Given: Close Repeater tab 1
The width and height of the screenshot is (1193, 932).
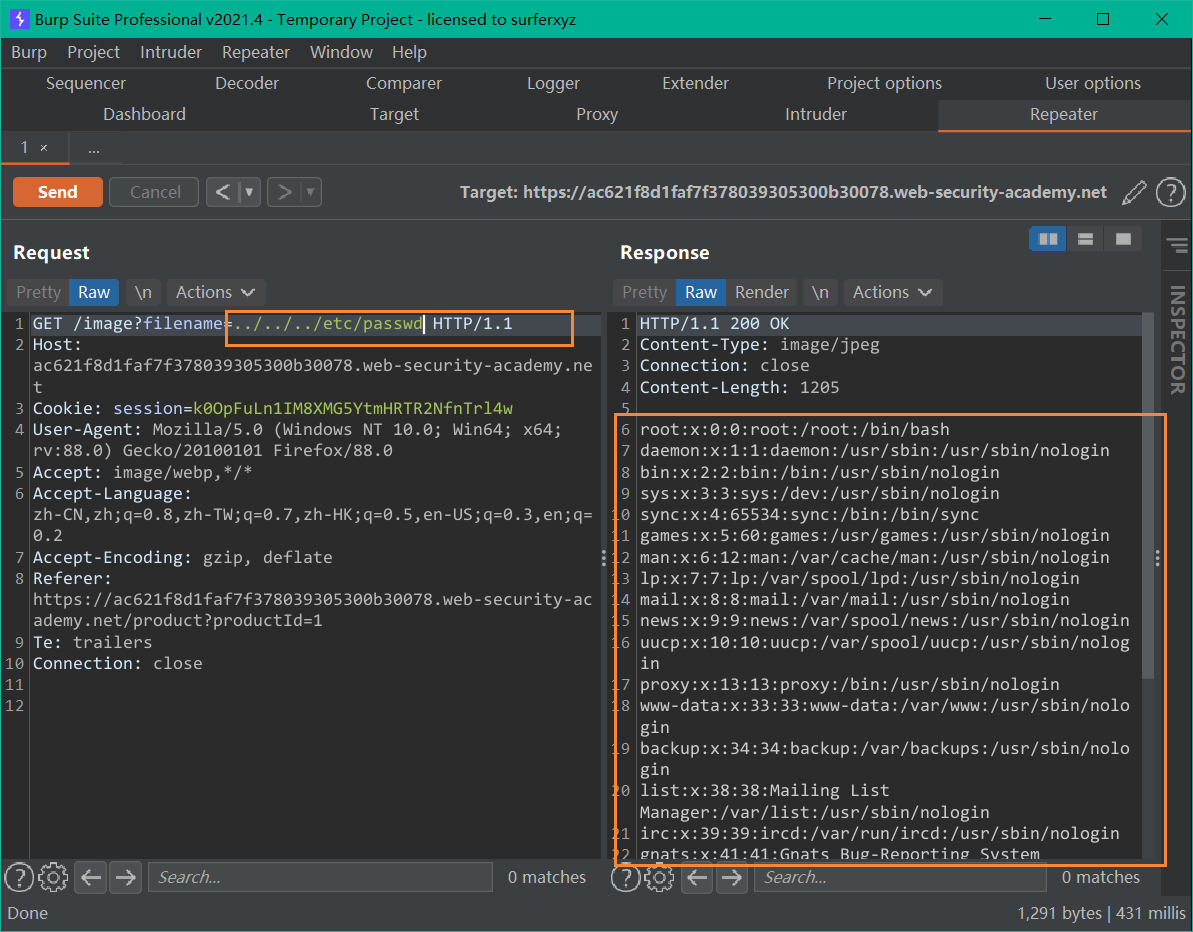Looking at the screenshot, I should (44, 148).
